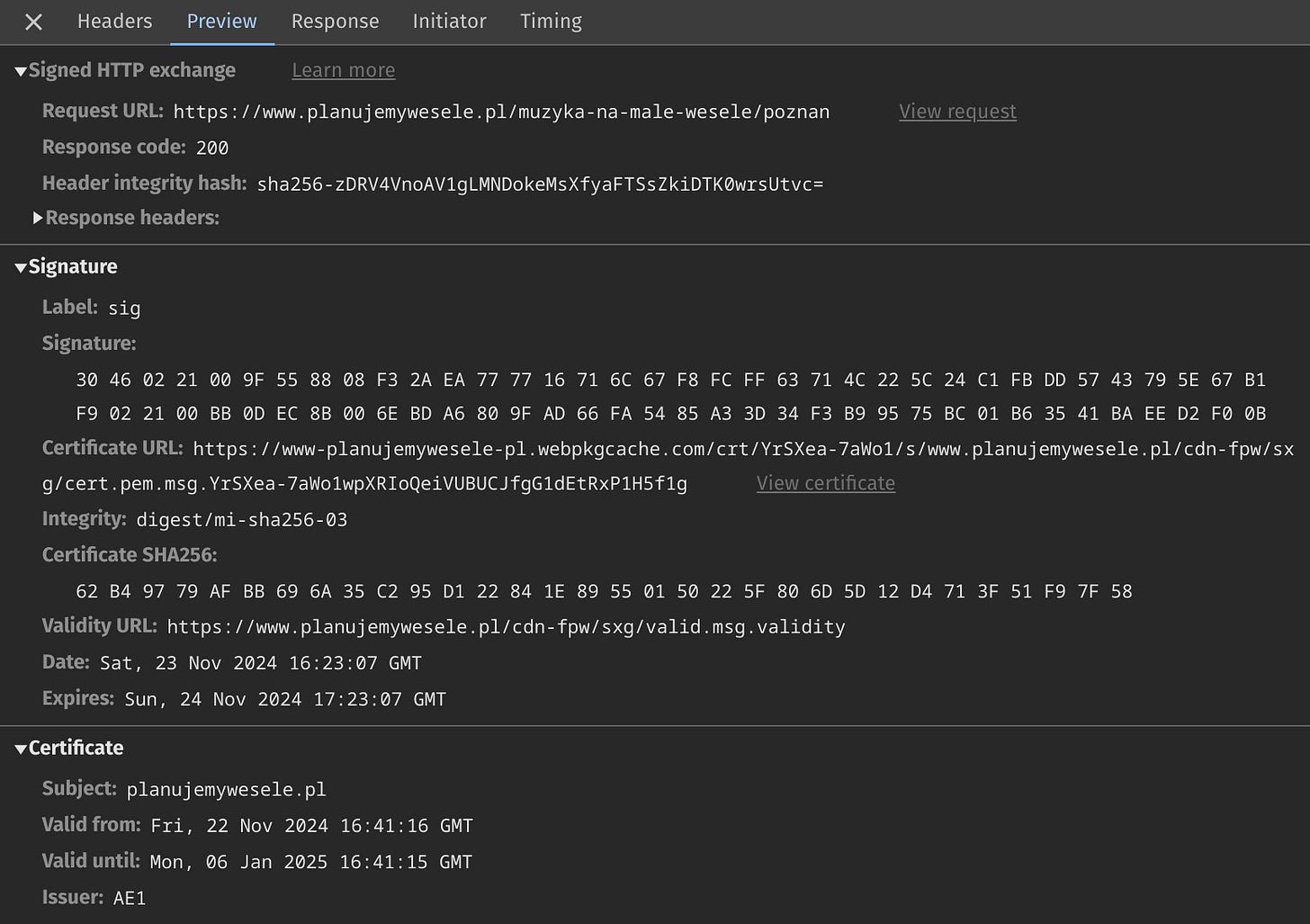Select the Date value Sat, 23 Nov 2024
1310x924 pixels.
(261, 663)
